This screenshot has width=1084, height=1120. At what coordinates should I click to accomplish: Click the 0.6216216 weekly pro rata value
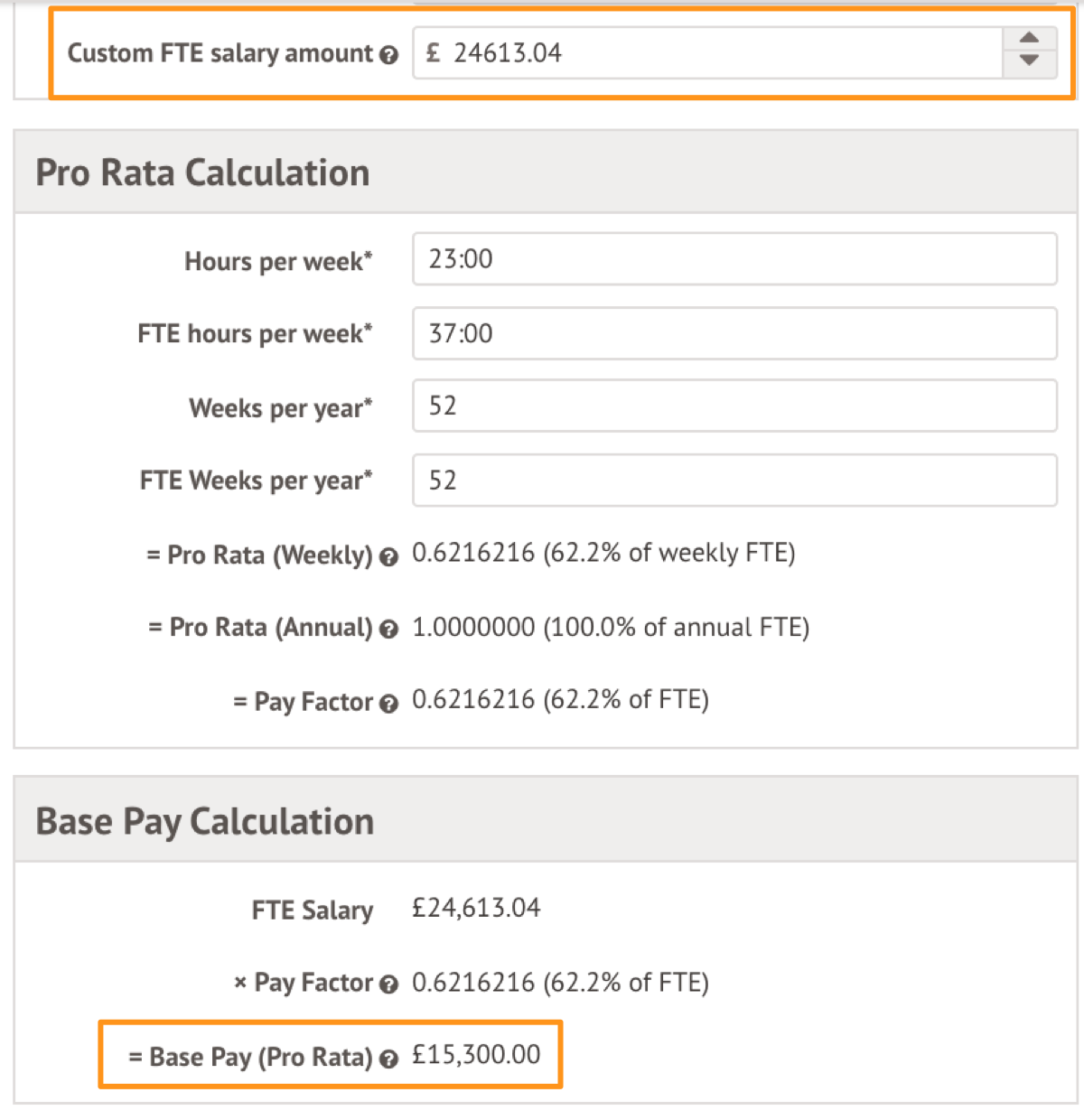point(473,553)
